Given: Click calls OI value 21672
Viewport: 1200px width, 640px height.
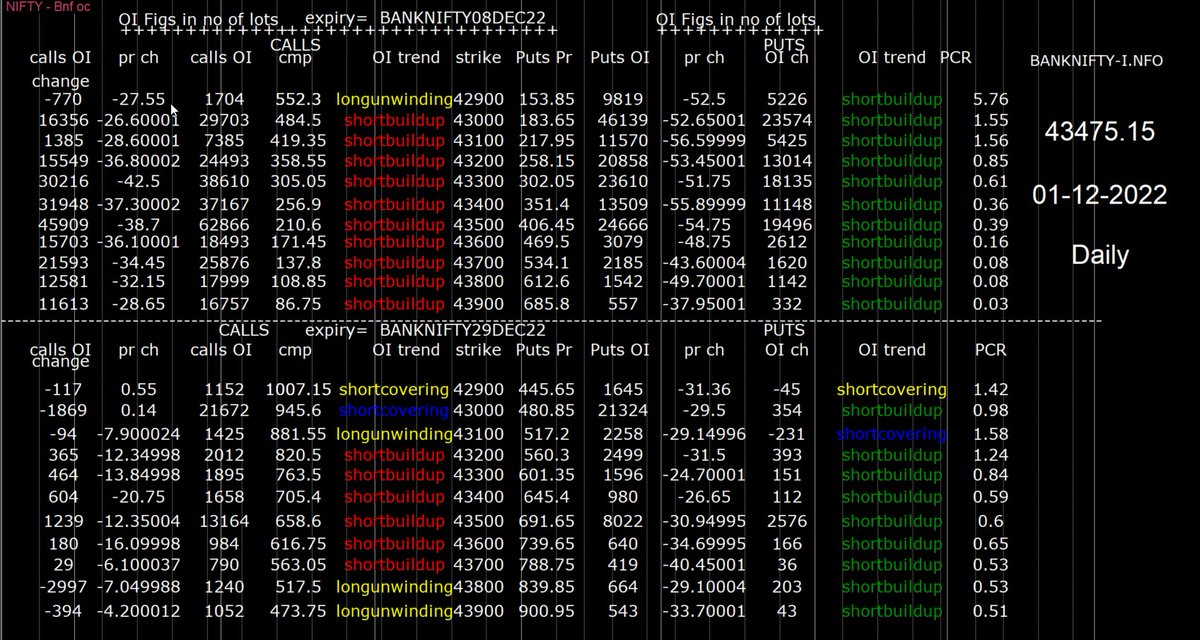Looking at the screenshot, I should click(223, 411).
